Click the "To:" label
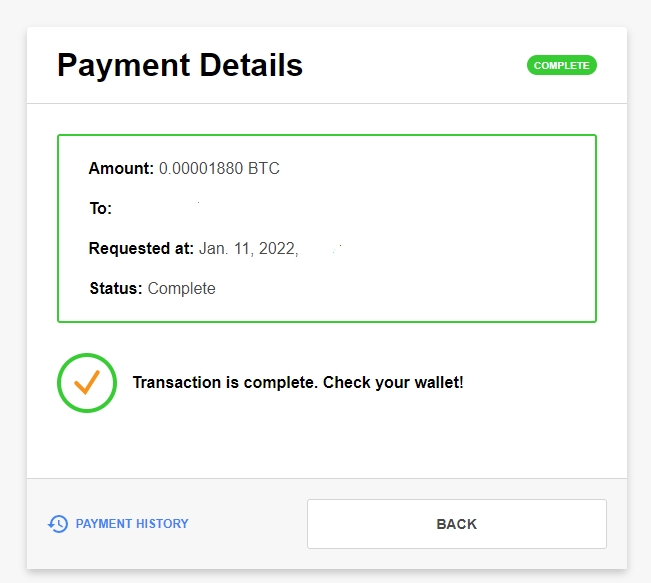Image resolution: width=651 pixels, height=583 pixels. (100, 209)
